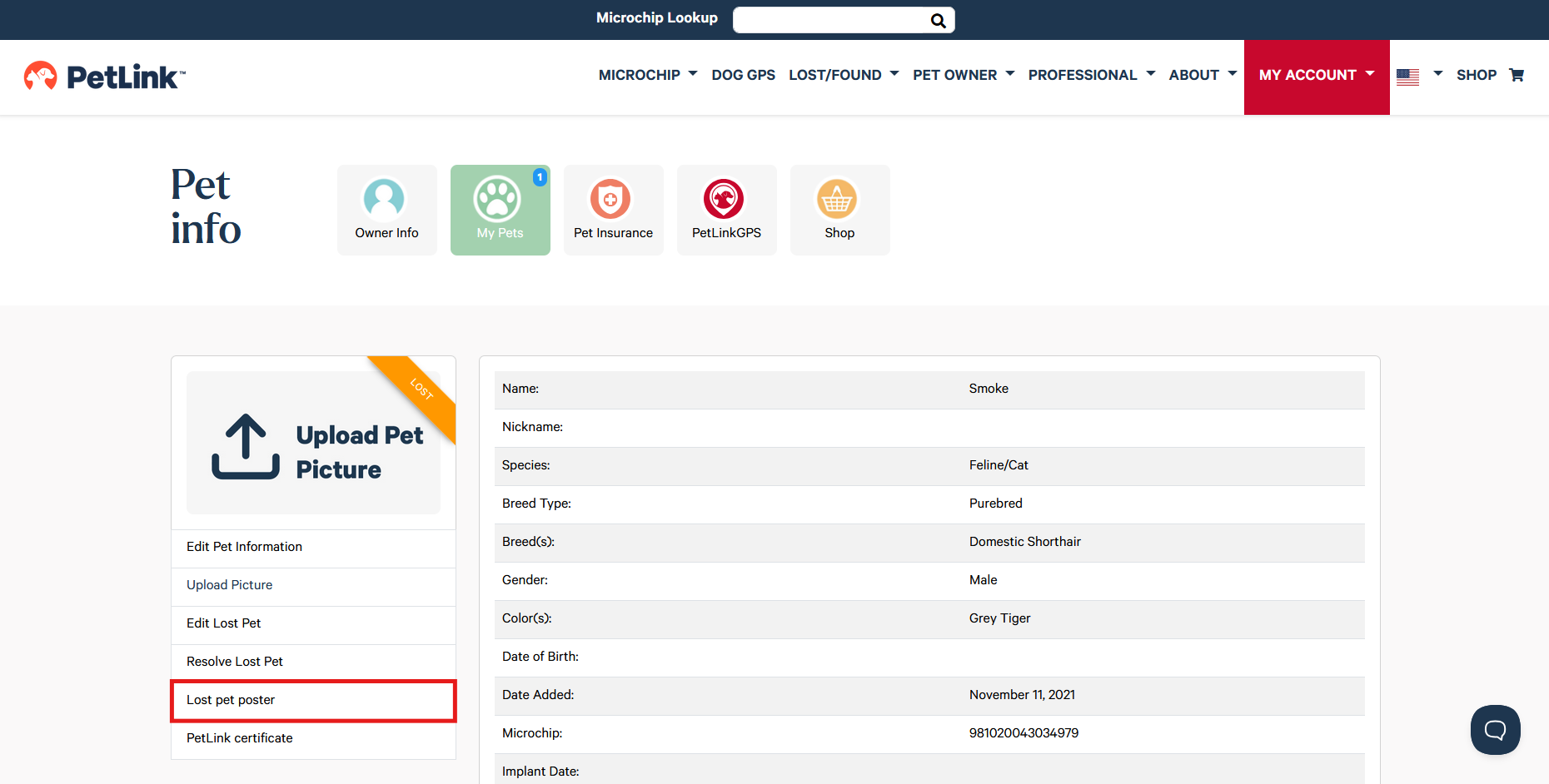
Task: Click the Upload Picture link
Action: point(313,585)
